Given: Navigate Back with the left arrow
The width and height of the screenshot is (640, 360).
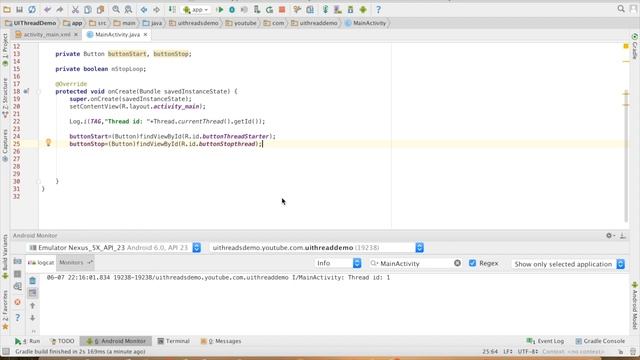Looking at the screenshot, I should pos(144,9).
